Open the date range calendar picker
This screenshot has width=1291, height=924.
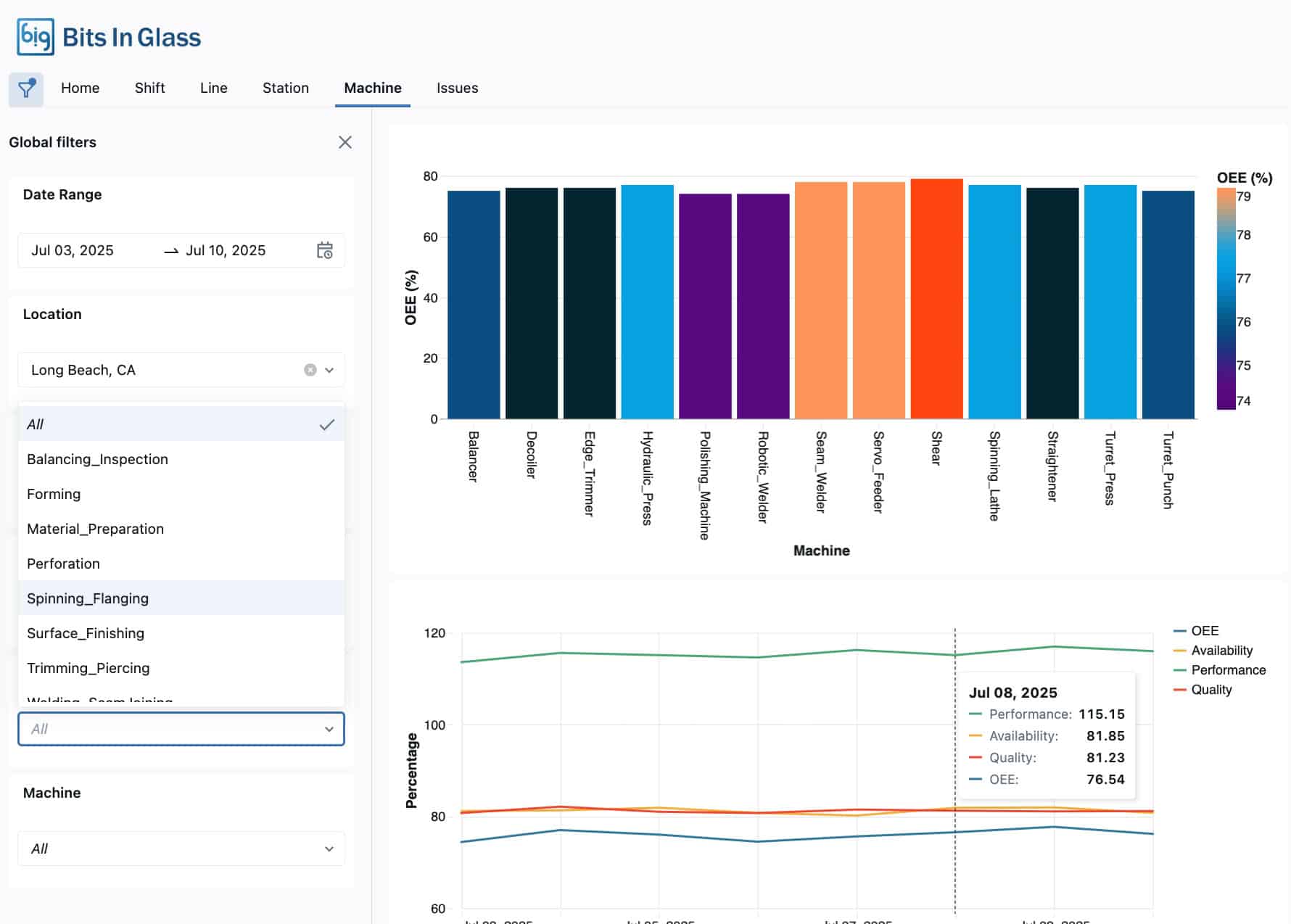(324, 250)
